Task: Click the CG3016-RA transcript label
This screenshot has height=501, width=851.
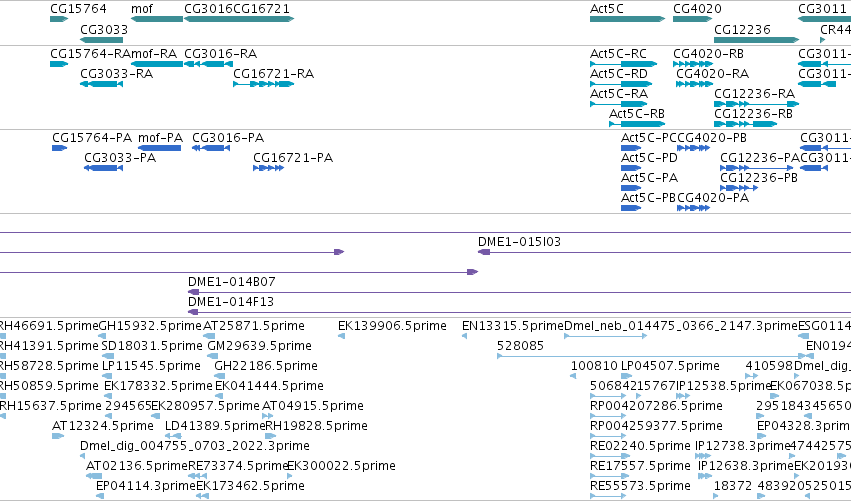Action: [x=220, y=54]
